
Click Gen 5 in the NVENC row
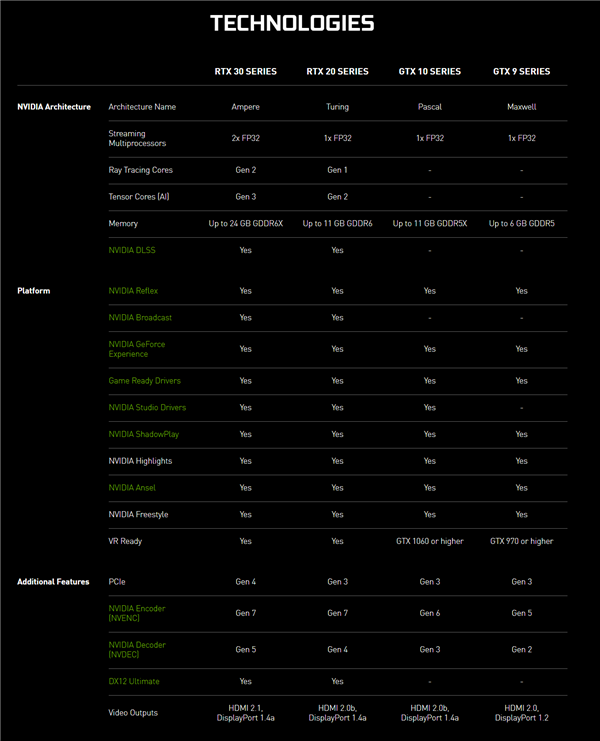pyautogui.click(x=522, y=613)
